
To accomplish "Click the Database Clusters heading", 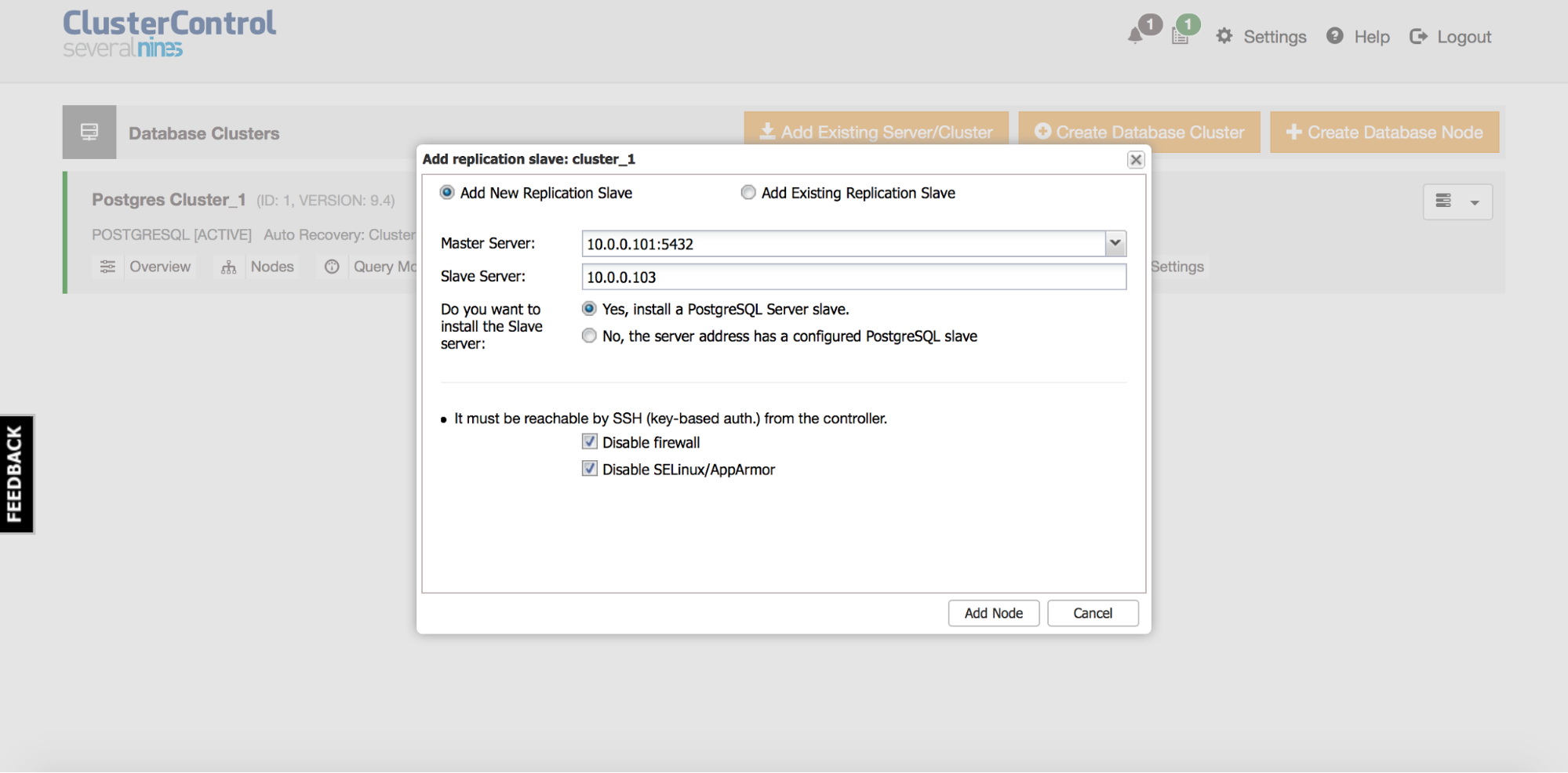I will click(204, 133).
